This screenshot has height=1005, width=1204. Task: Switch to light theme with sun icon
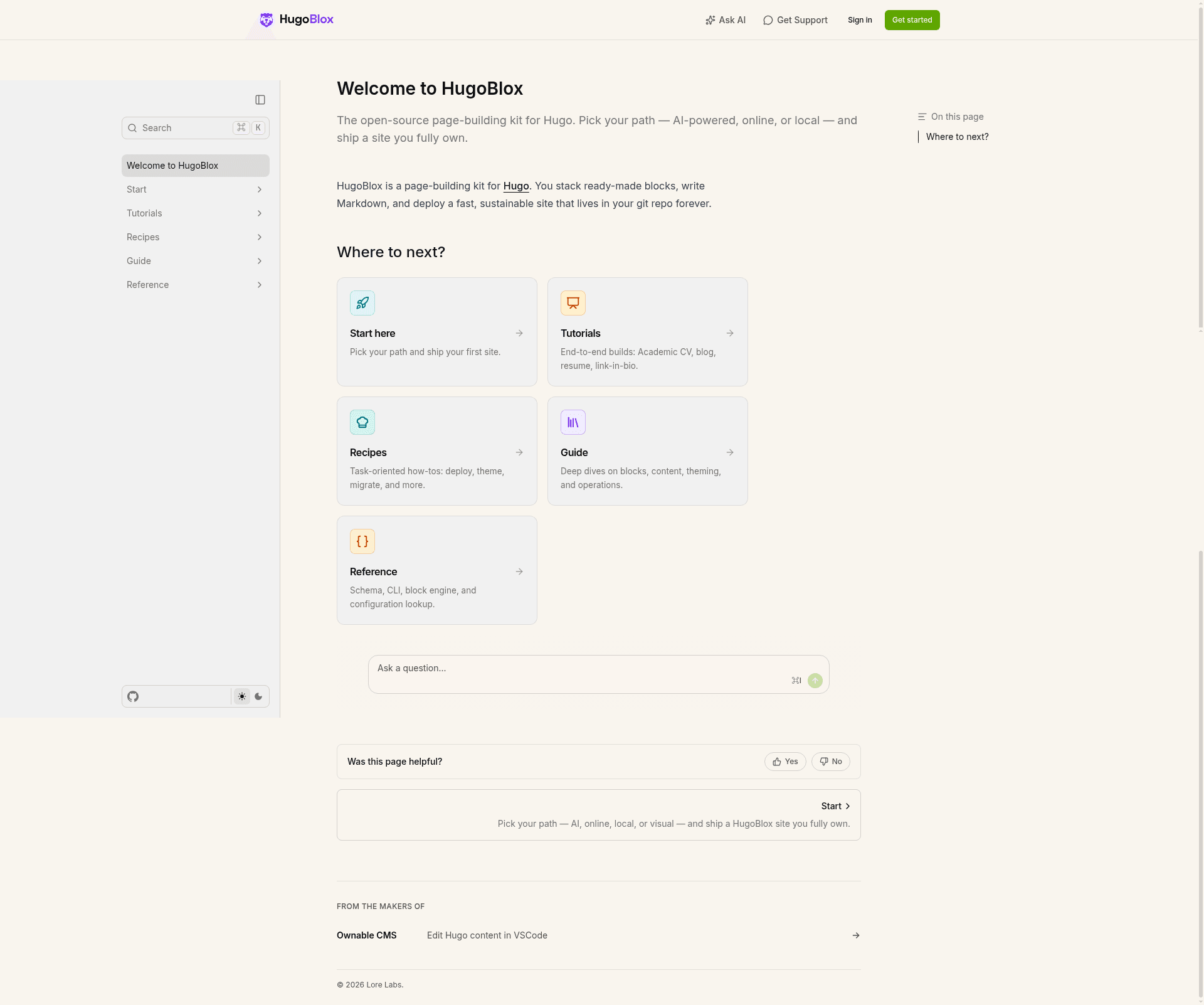(x=242, y=696)
